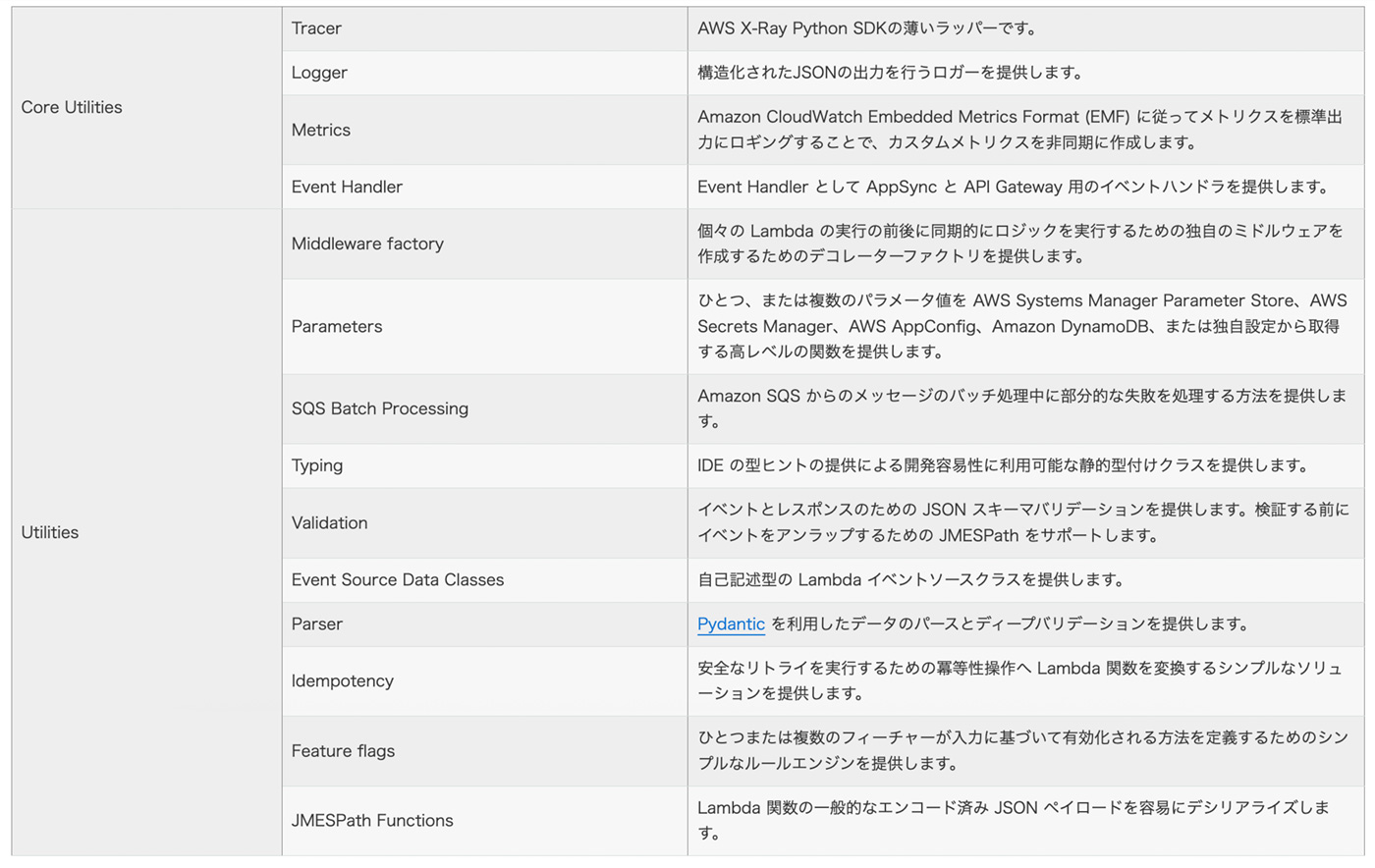Select the Core Utilities category cell
Screen dimensions: 1375x868
(146, 108)
